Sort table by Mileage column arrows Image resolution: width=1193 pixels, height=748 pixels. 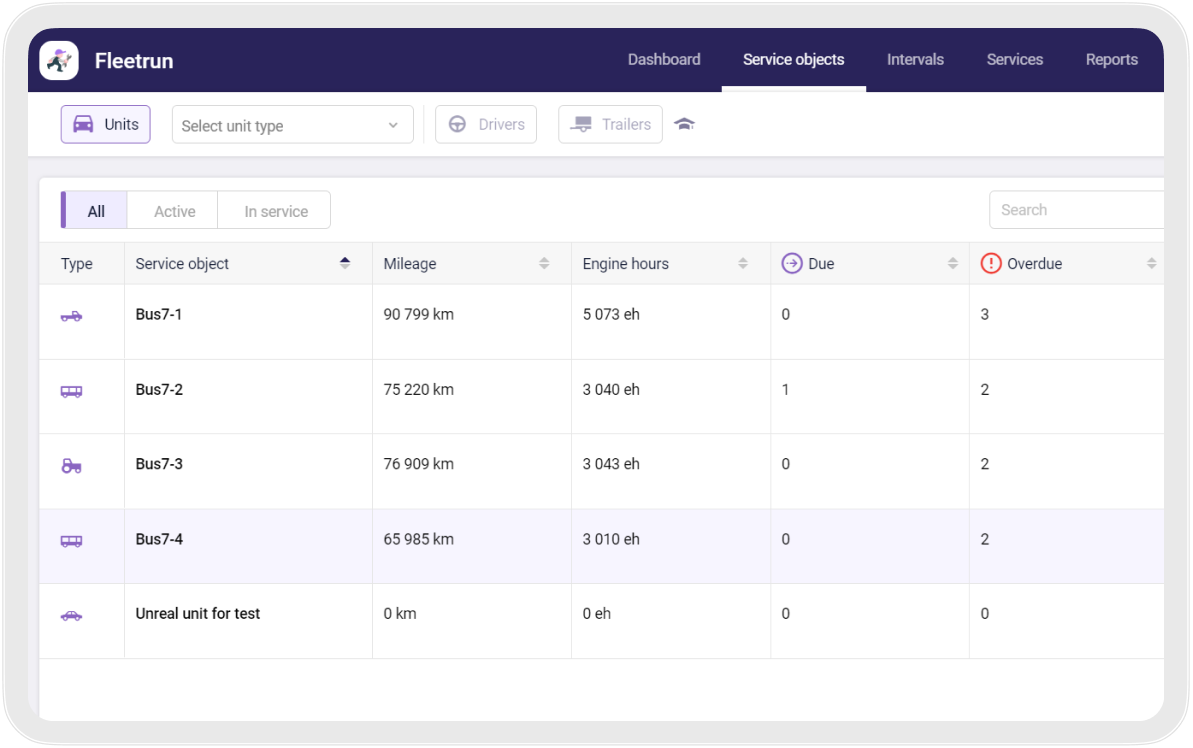pyautogui.click(x=544, y=264)
